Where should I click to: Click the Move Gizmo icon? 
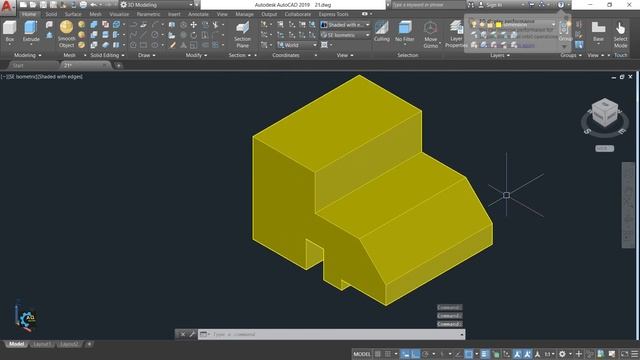[430, 34]
